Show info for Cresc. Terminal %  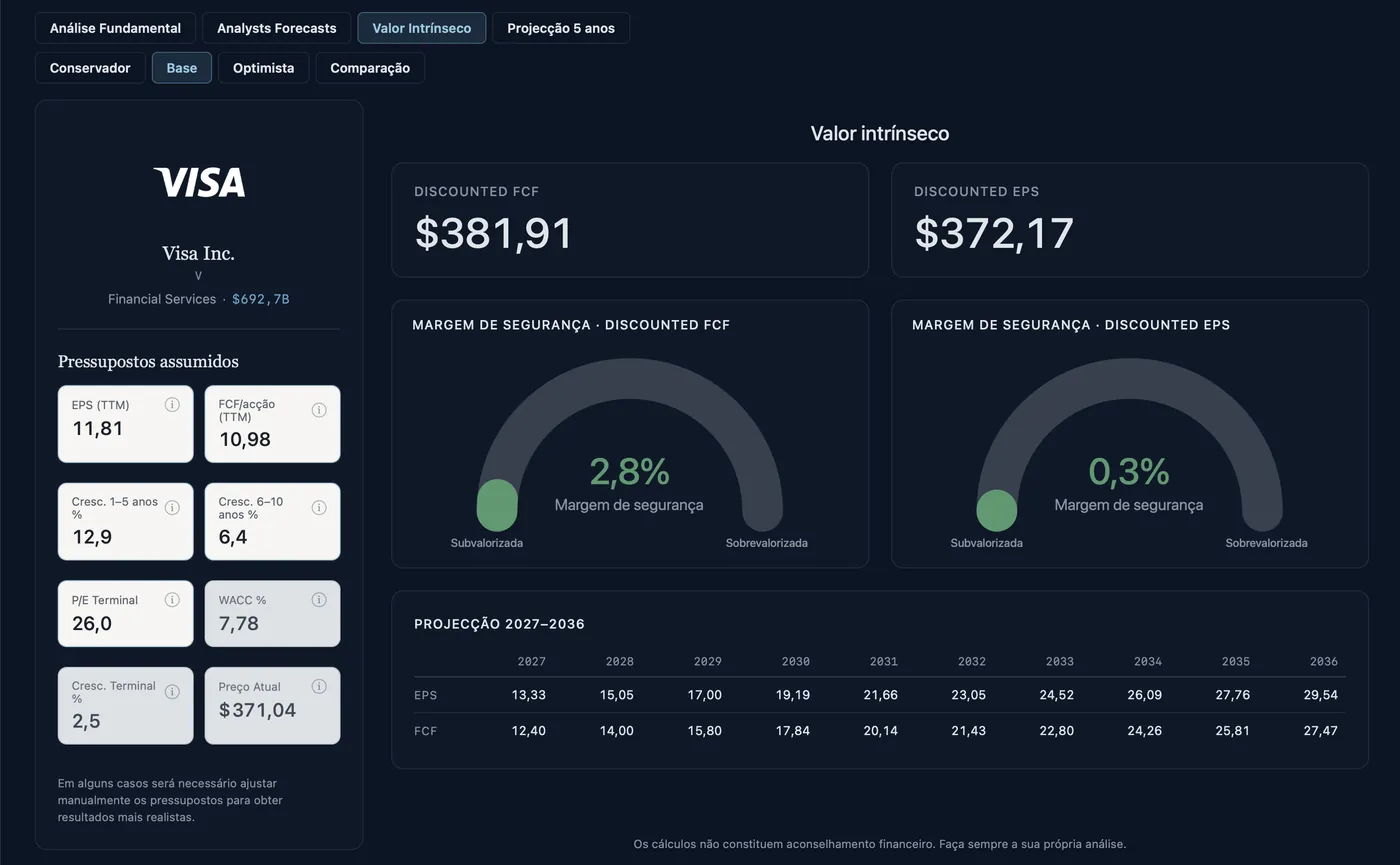pos(172,692)
